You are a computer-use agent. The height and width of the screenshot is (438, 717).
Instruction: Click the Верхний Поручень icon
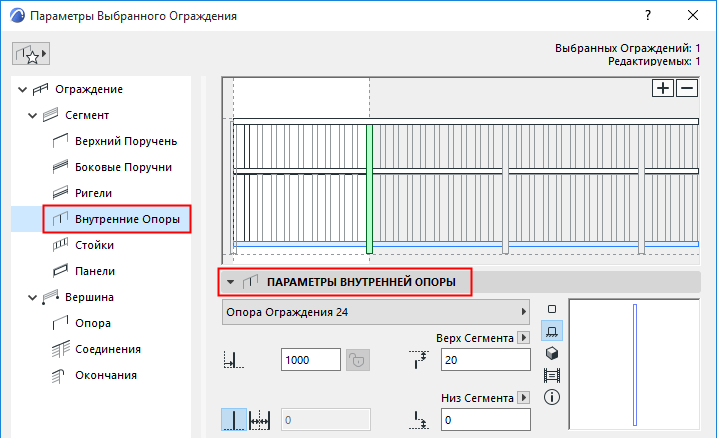[60, 141]
